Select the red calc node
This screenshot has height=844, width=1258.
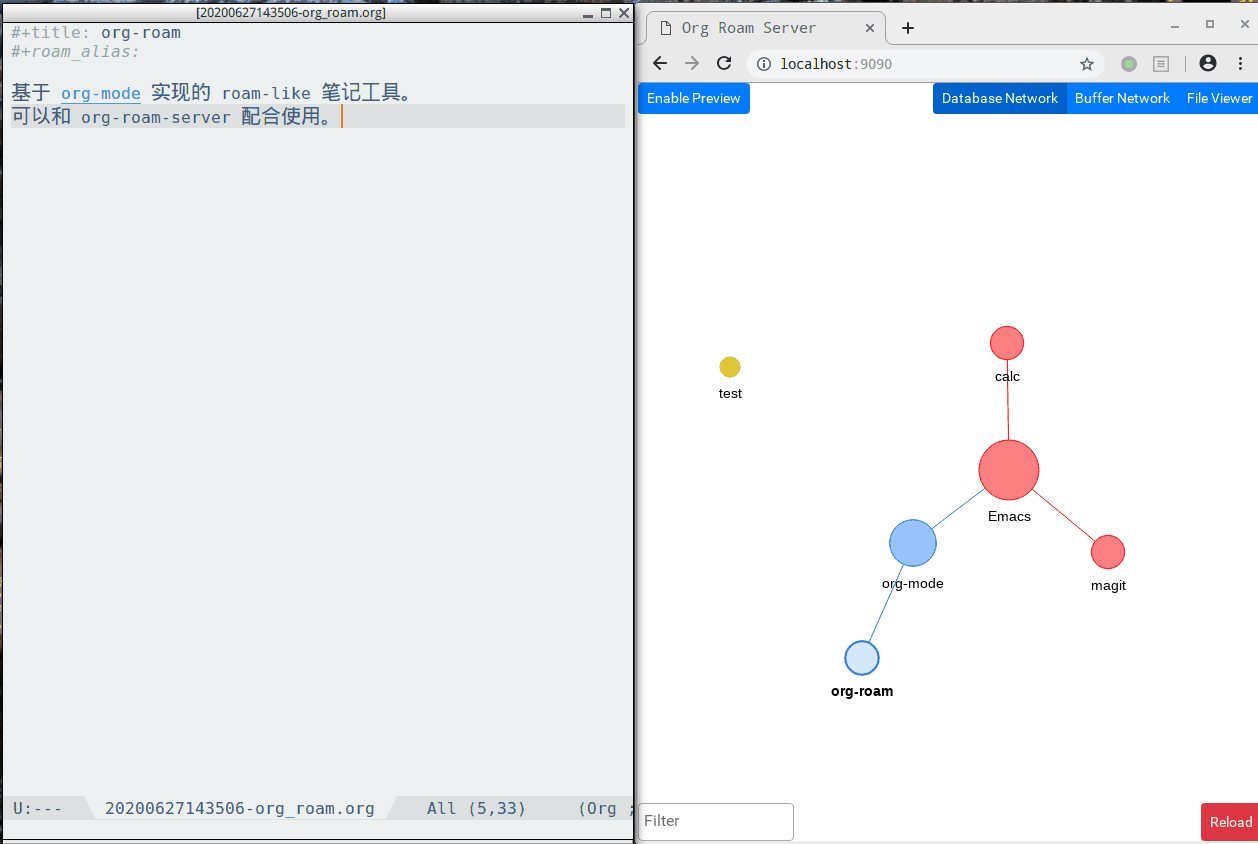click(x=1007, y=343)
